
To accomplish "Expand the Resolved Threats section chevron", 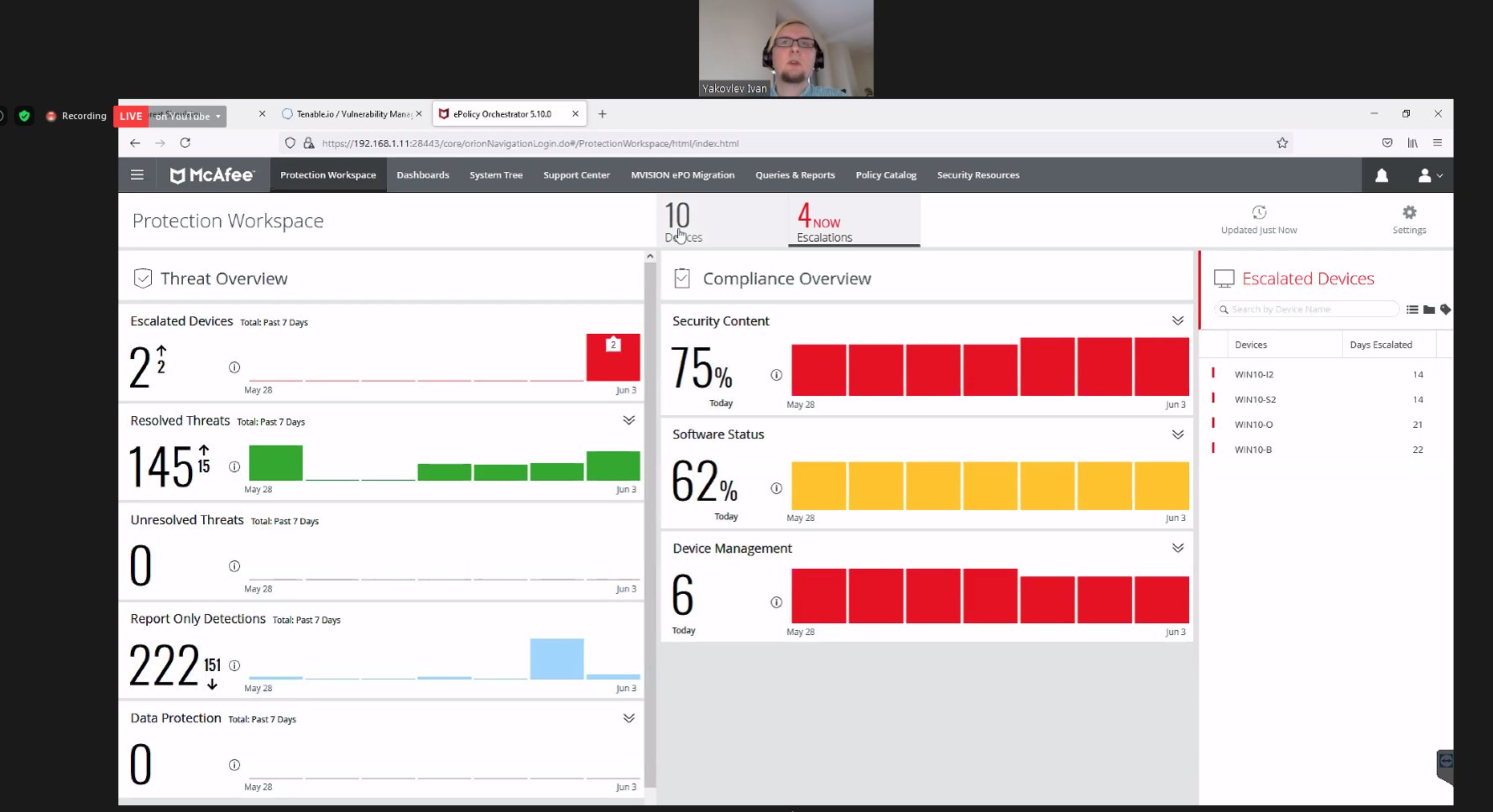I will (x=629, y=420).
